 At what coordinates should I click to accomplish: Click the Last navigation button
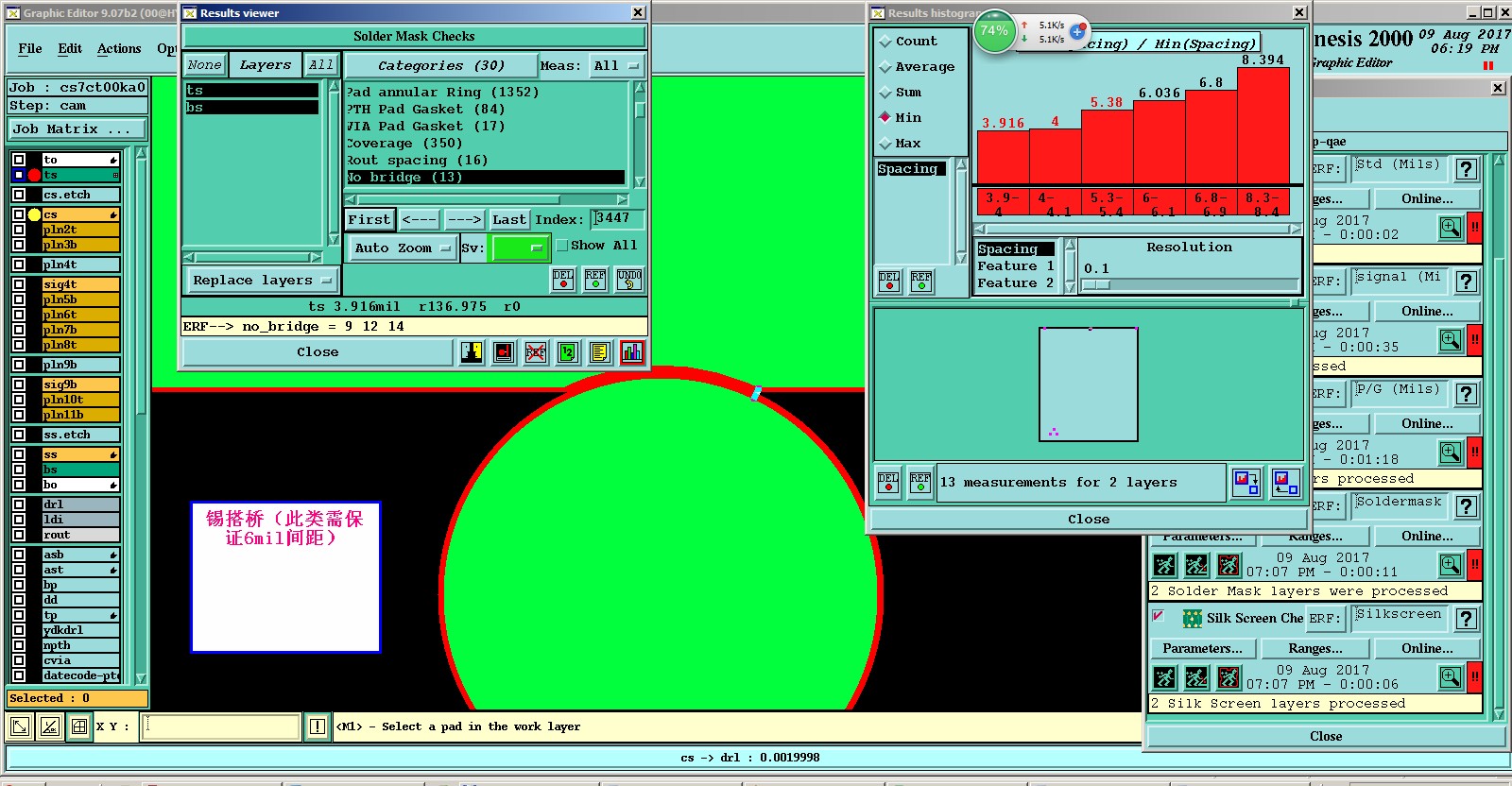[x=508, y=219]
